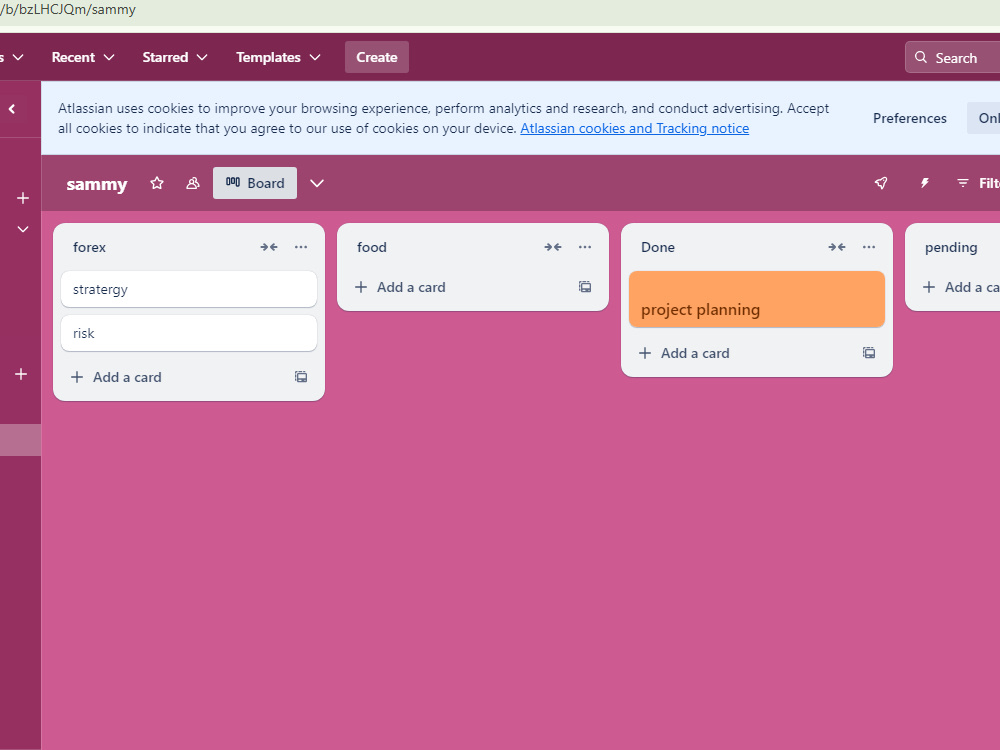Edit the food list title
The height and width of the screenshot is (750, 1000).
click(x=372, y=247)
